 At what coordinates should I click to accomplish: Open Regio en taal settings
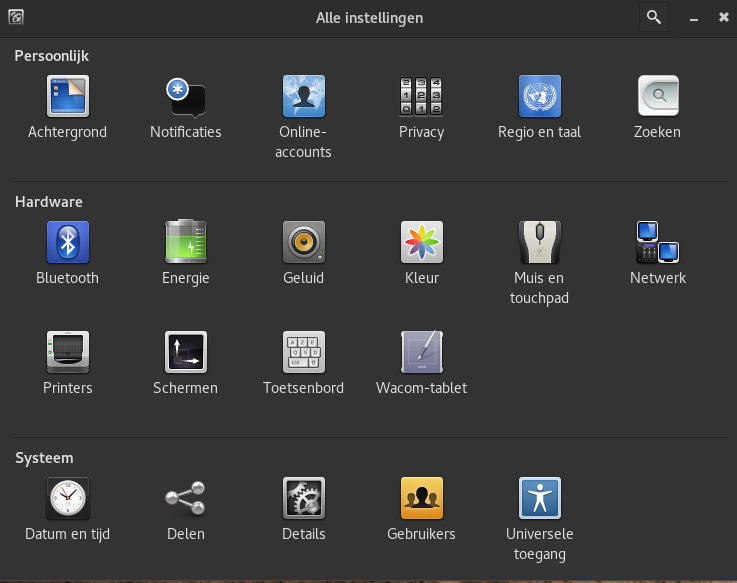pyautogui.click(x=540, y=108)
